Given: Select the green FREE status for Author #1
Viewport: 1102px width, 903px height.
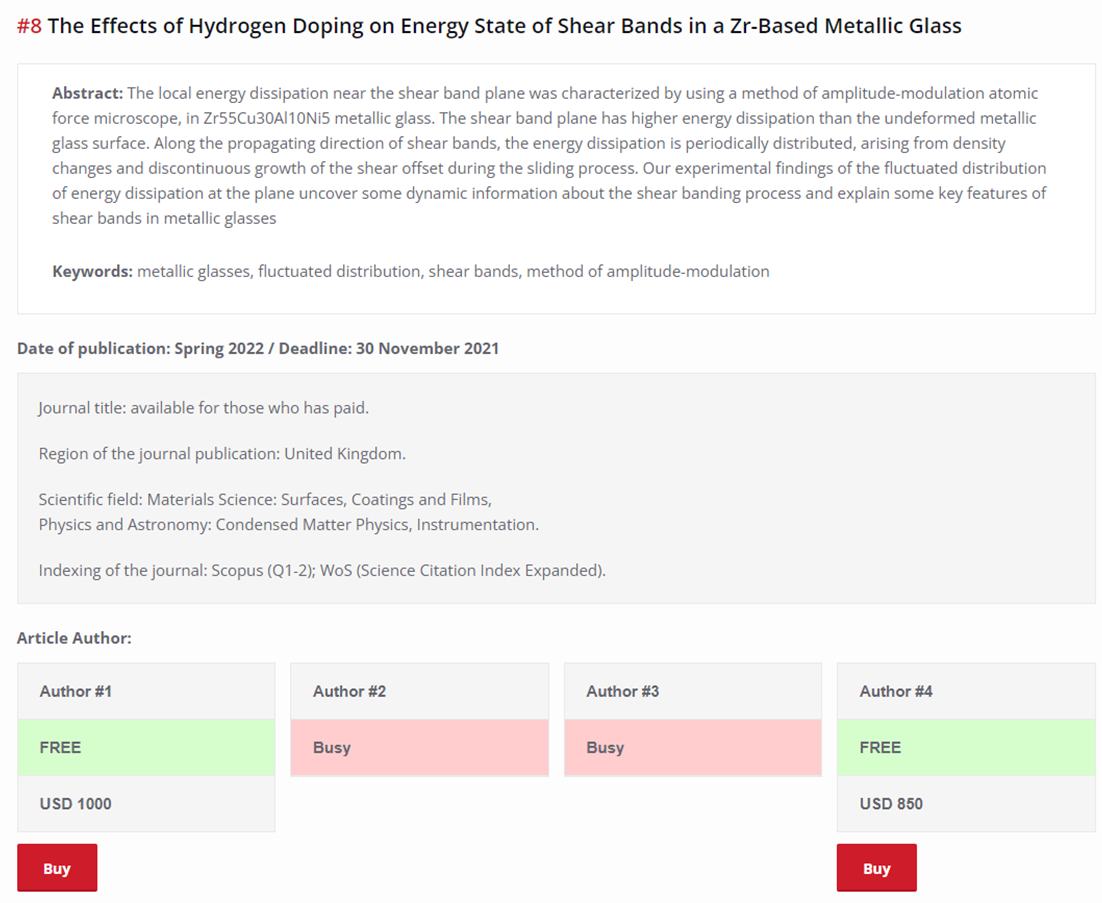Looking at the screenshot, I should coord(146,747).
